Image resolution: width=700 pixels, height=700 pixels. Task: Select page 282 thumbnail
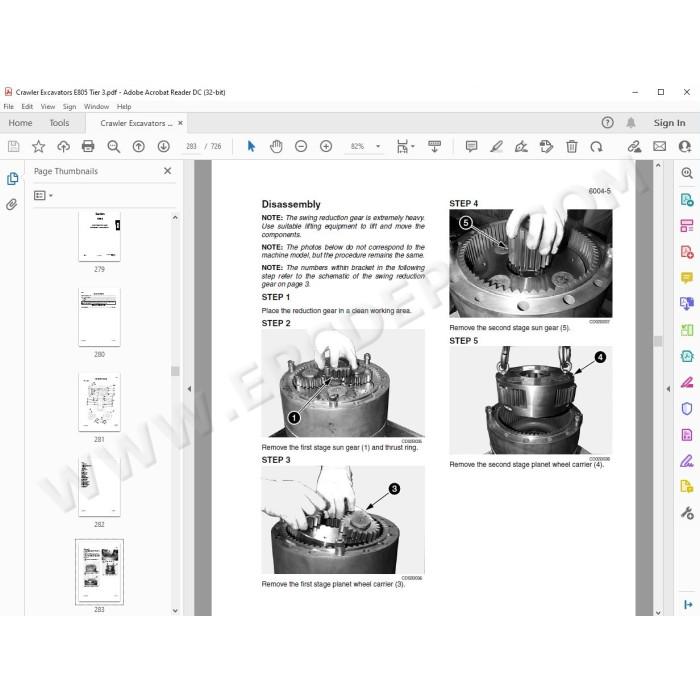(x=100, y=487)
